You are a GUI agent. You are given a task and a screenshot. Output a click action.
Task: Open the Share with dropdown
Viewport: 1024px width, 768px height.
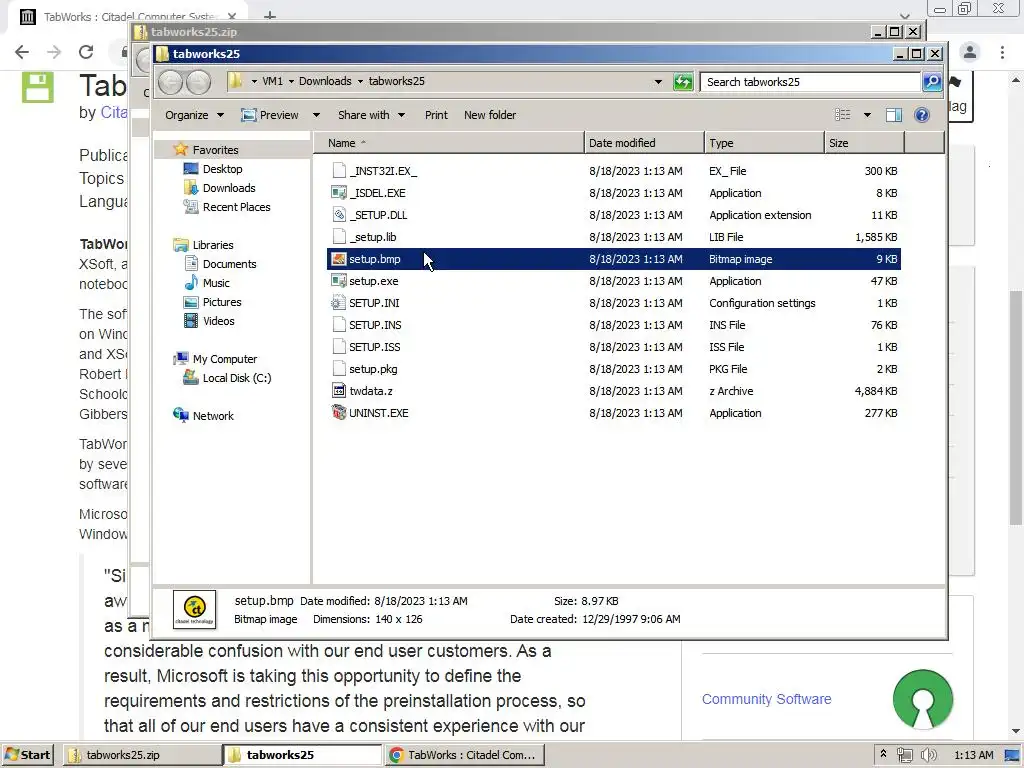point(372,115)
